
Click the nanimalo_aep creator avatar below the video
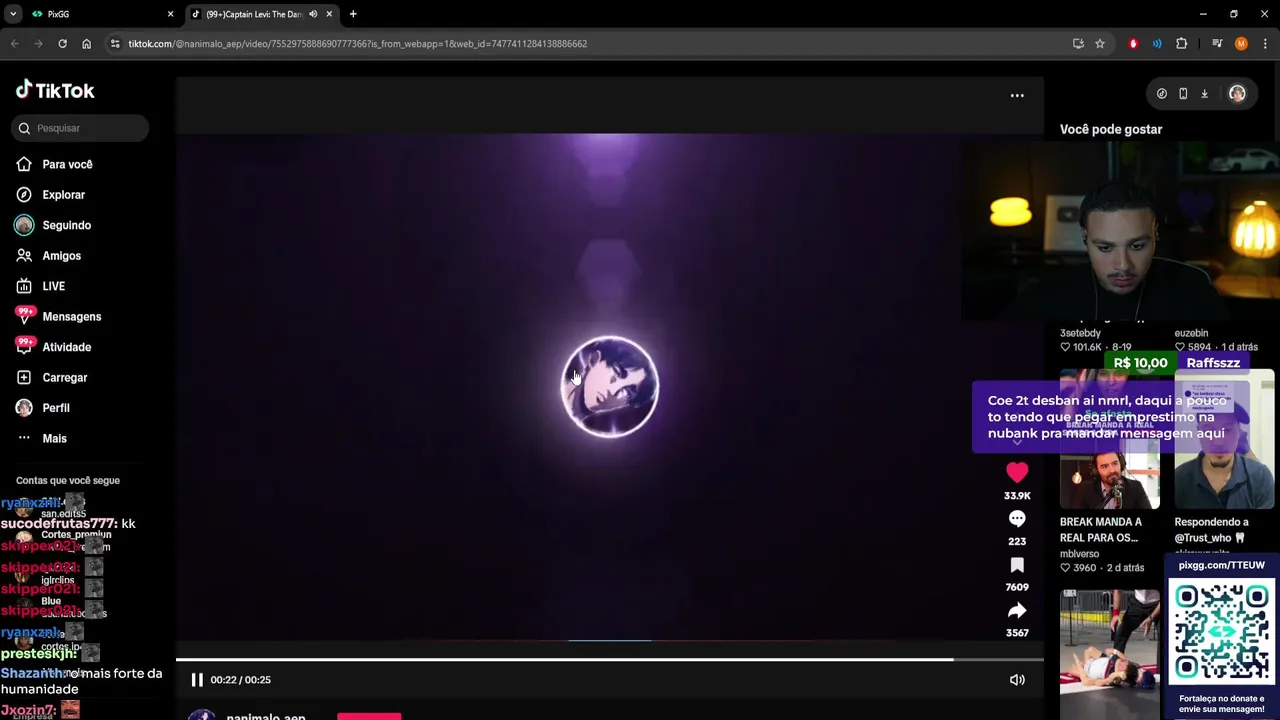point(202,714)
